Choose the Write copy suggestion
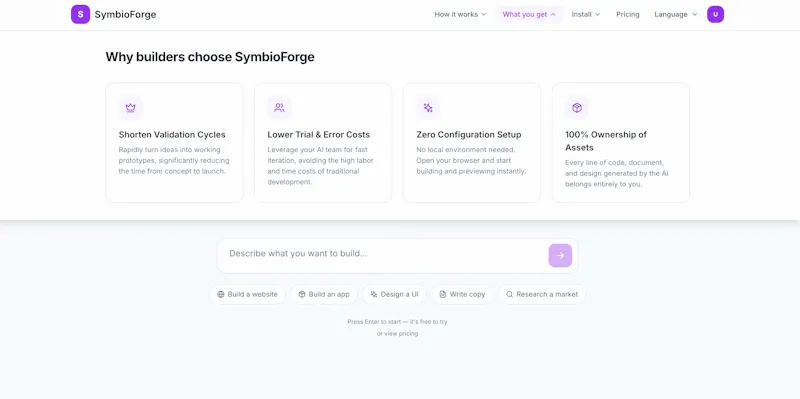The width and height of the screenshot is (800, 399). click(x=462, y=294)
